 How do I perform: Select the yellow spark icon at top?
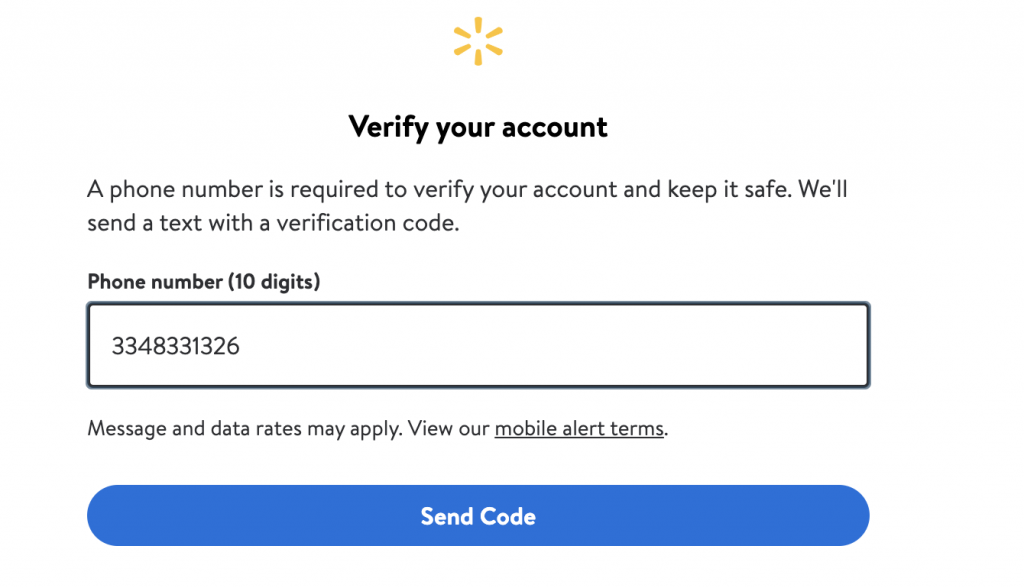coord(478,41)
